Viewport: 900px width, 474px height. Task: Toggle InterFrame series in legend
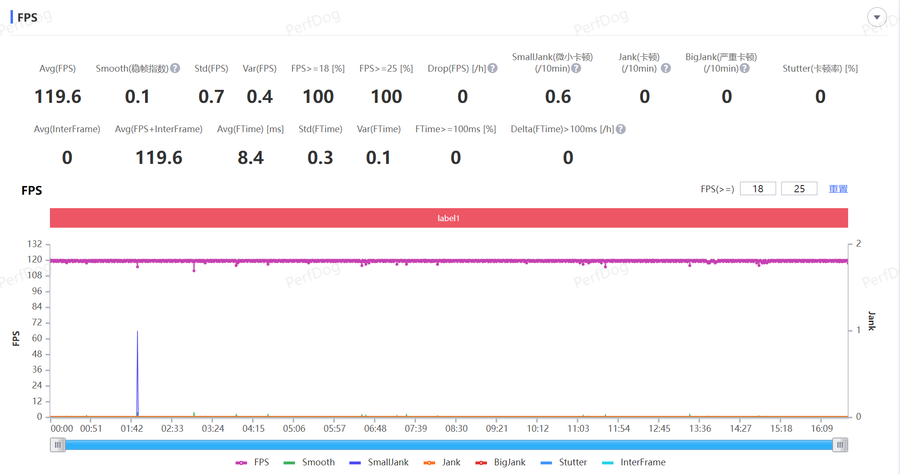633,462
